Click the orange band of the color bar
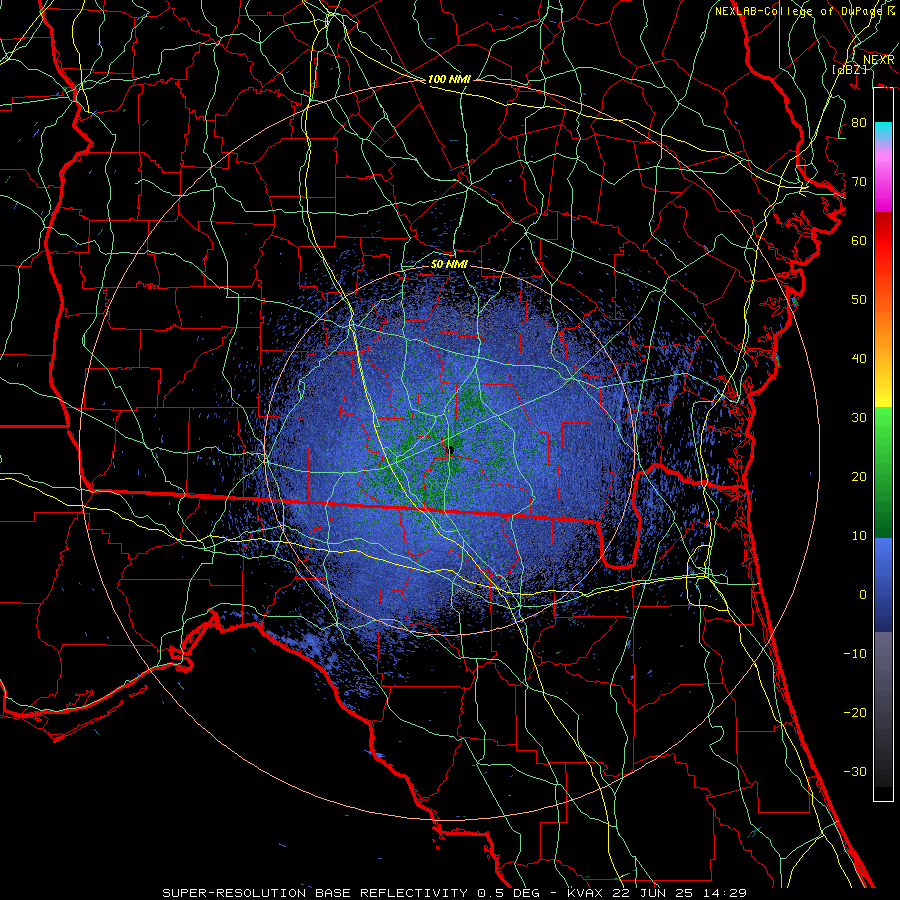 883,327
